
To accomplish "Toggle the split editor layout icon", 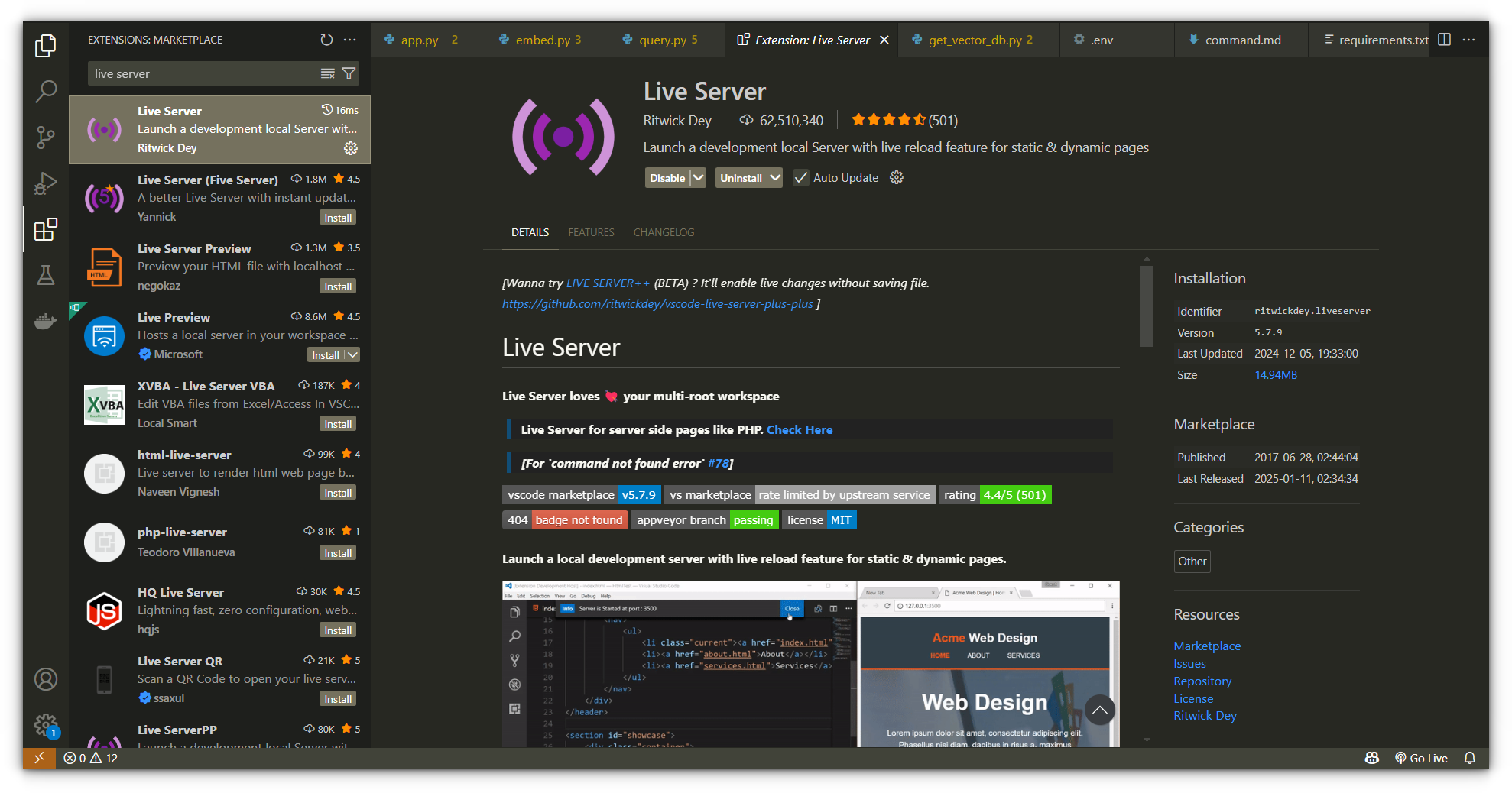I will tap(1444, 39).
